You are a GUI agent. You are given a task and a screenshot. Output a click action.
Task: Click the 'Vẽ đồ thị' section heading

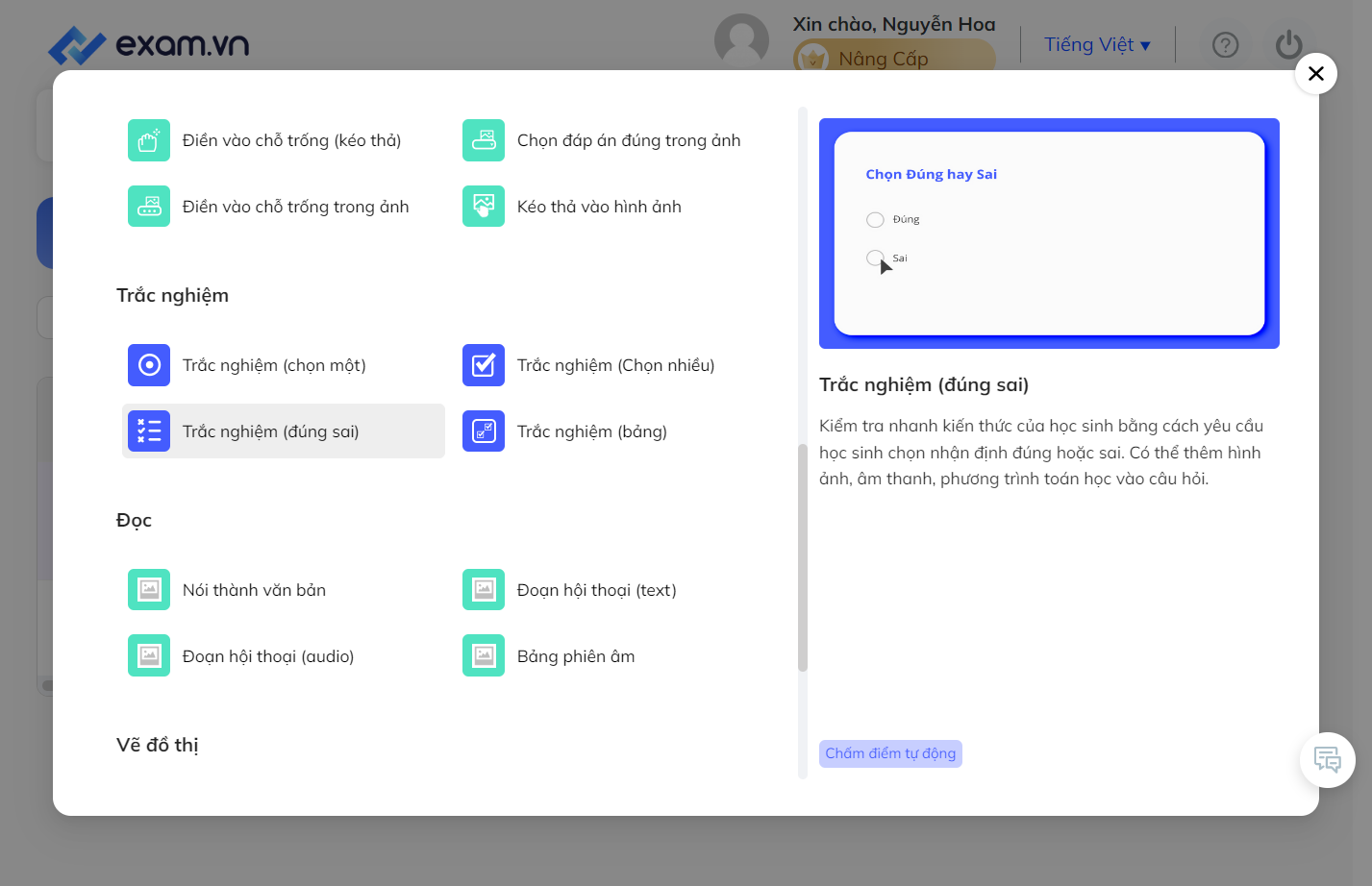[158, 745]
